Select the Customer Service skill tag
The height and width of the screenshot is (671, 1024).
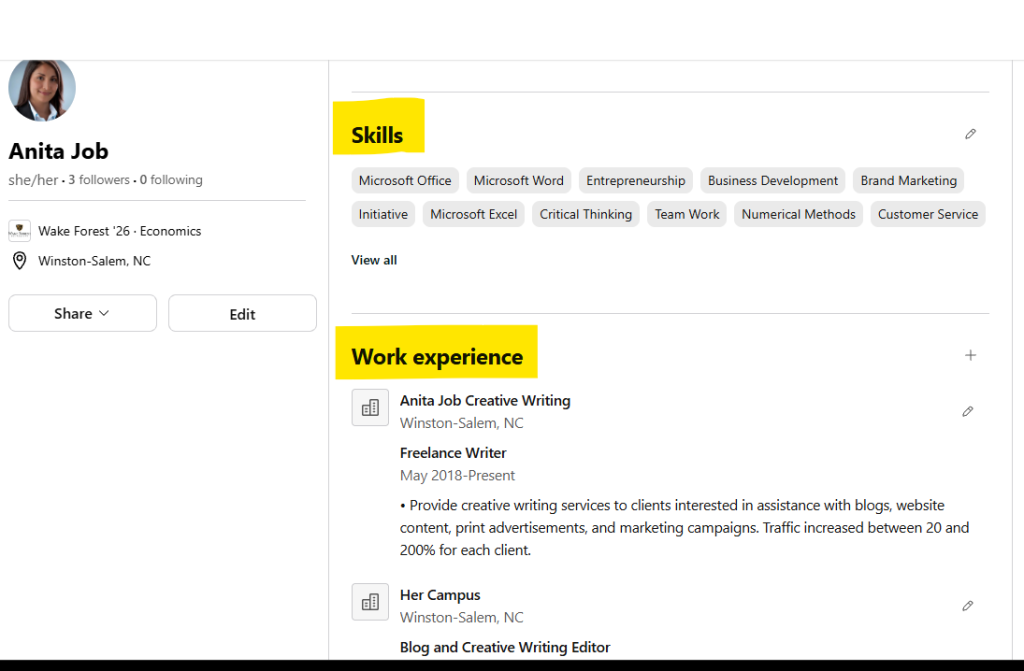tap(927, 214)
